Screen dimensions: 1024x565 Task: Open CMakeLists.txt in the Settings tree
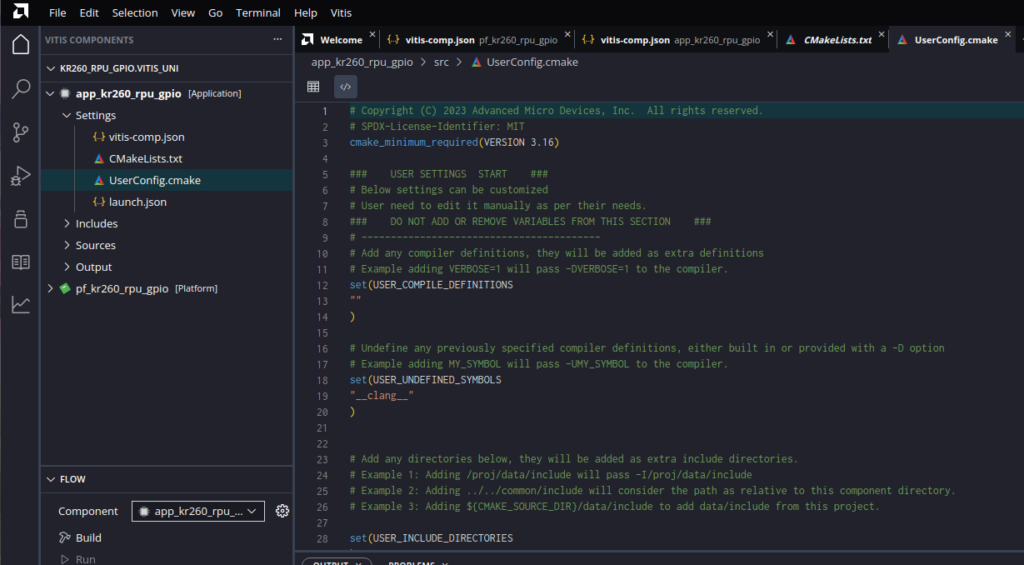point(145,158)
